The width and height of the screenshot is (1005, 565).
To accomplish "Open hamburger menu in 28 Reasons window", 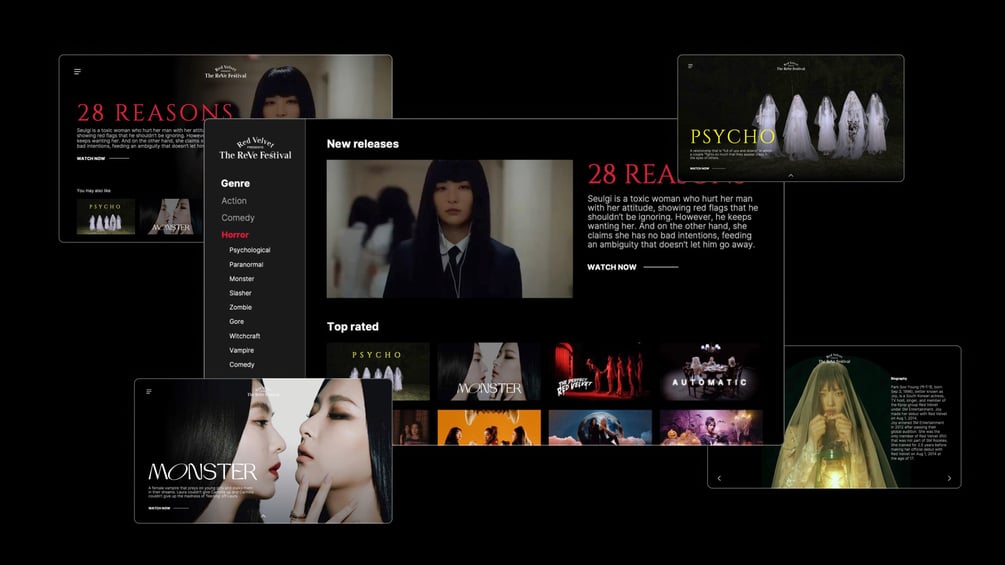I will tap(78, 72).
